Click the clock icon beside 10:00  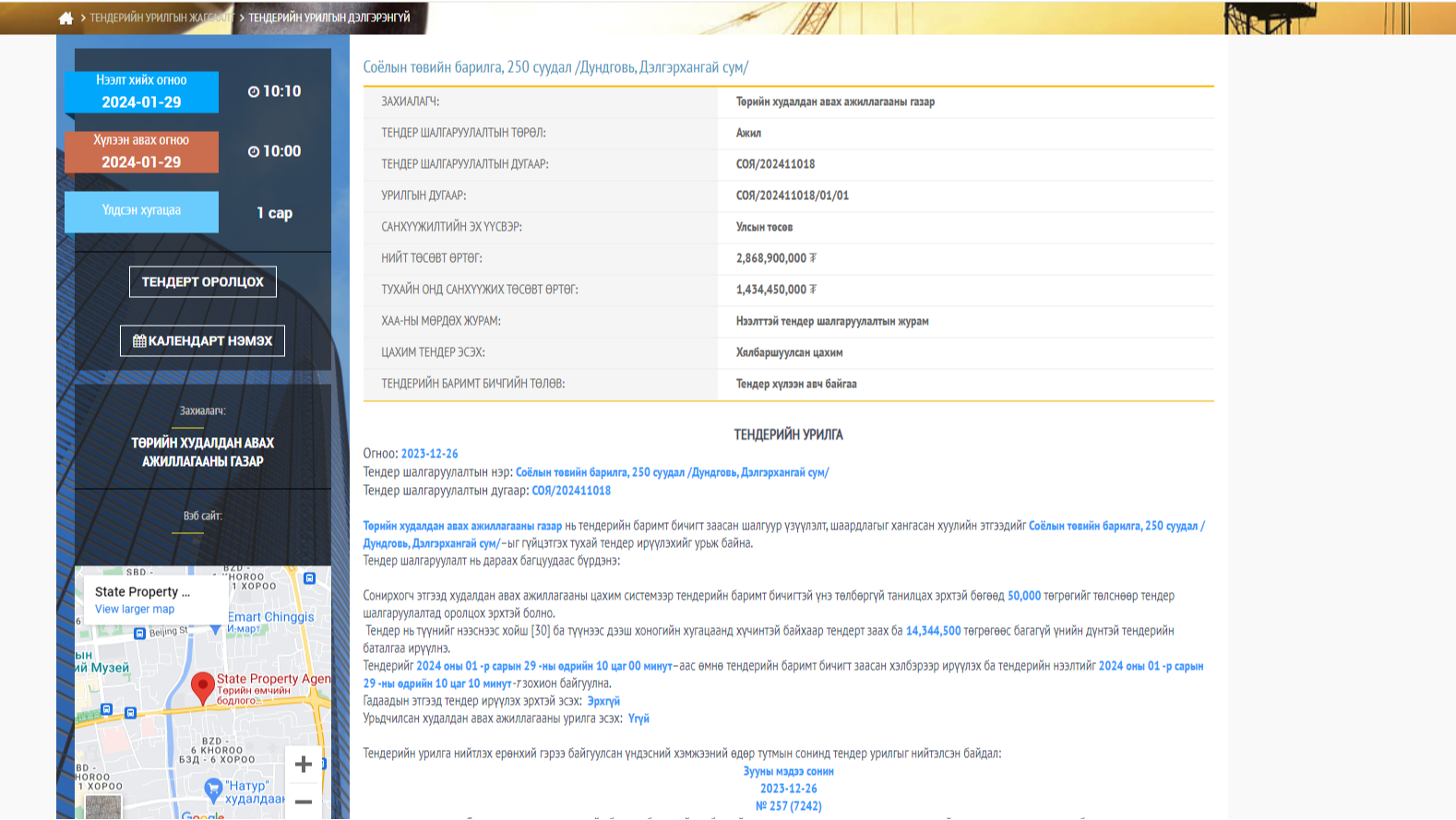(x=253, y=151)
